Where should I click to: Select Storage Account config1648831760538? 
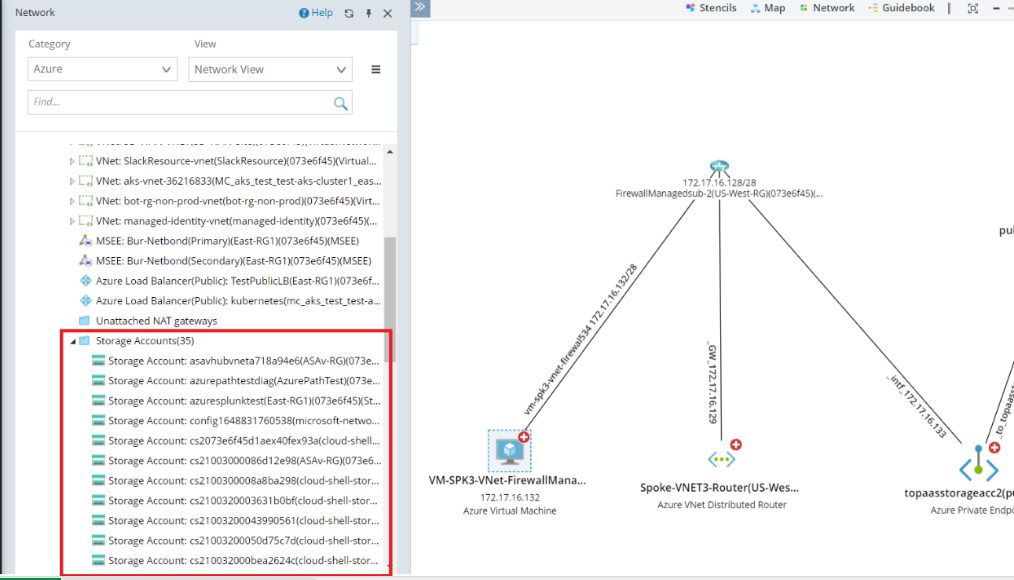[x=244, y=421]
